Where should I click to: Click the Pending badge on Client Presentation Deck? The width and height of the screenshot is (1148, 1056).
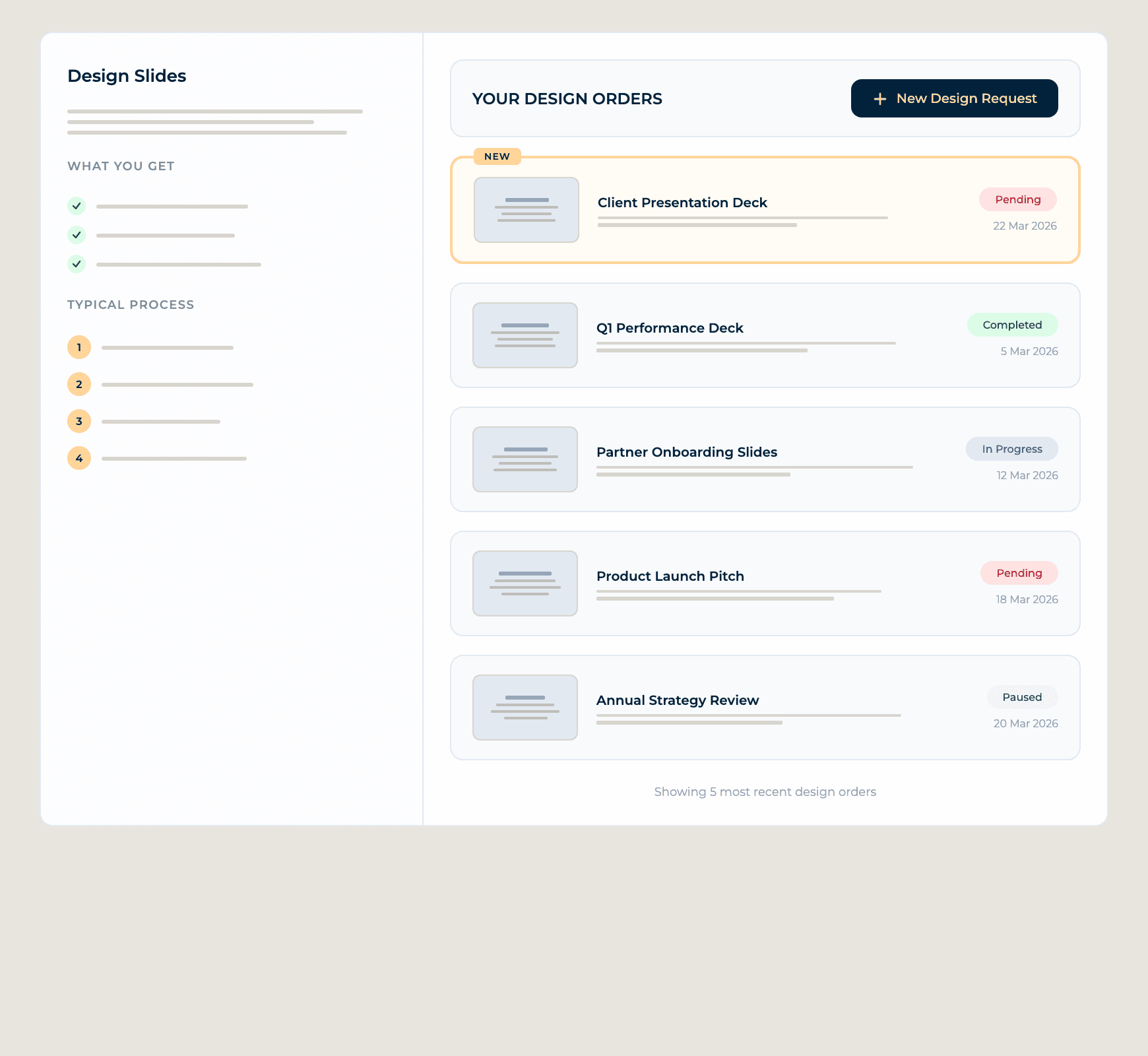click(1017, 199)
